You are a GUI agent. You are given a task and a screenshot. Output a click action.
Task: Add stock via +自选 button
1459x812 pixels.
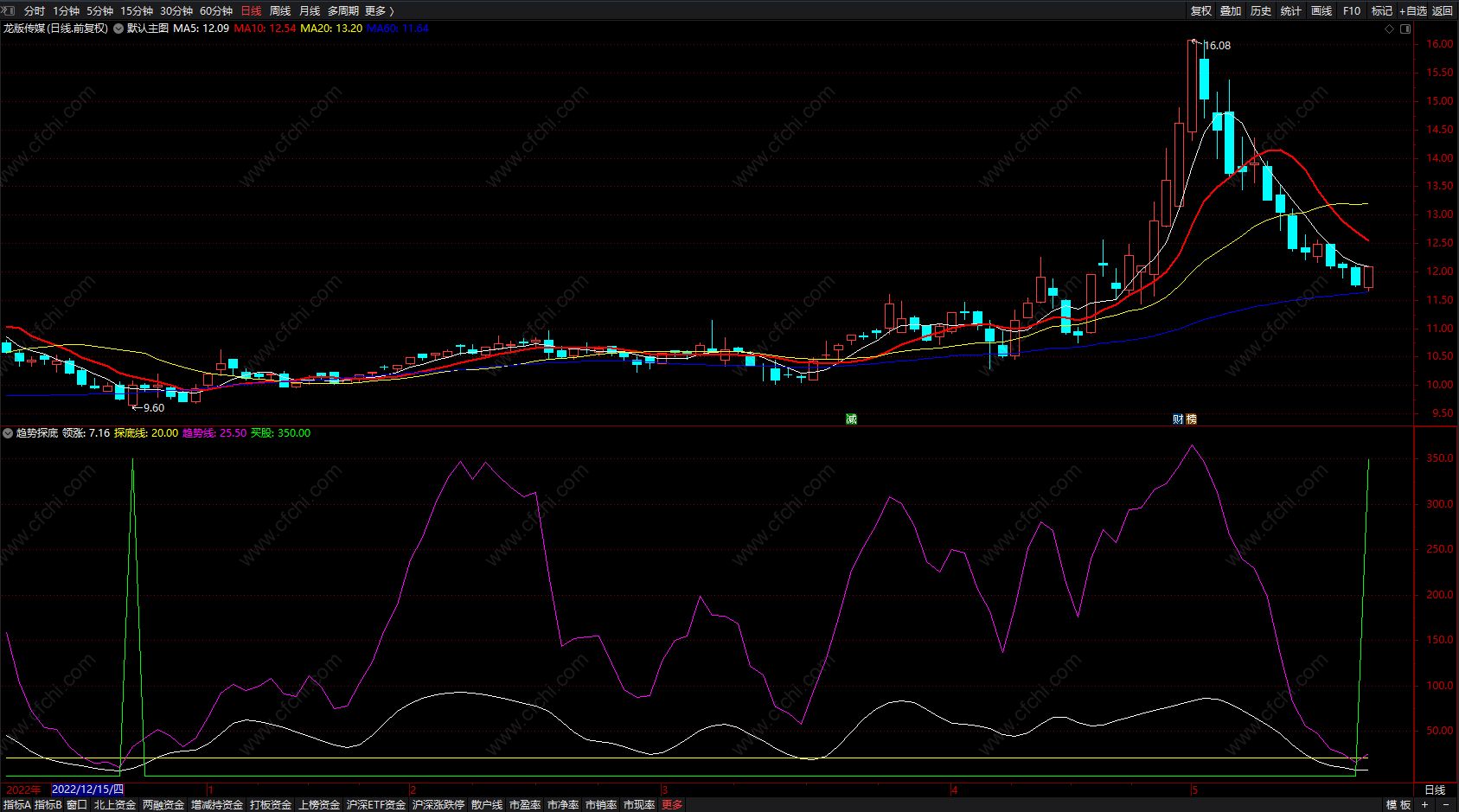1413,11
